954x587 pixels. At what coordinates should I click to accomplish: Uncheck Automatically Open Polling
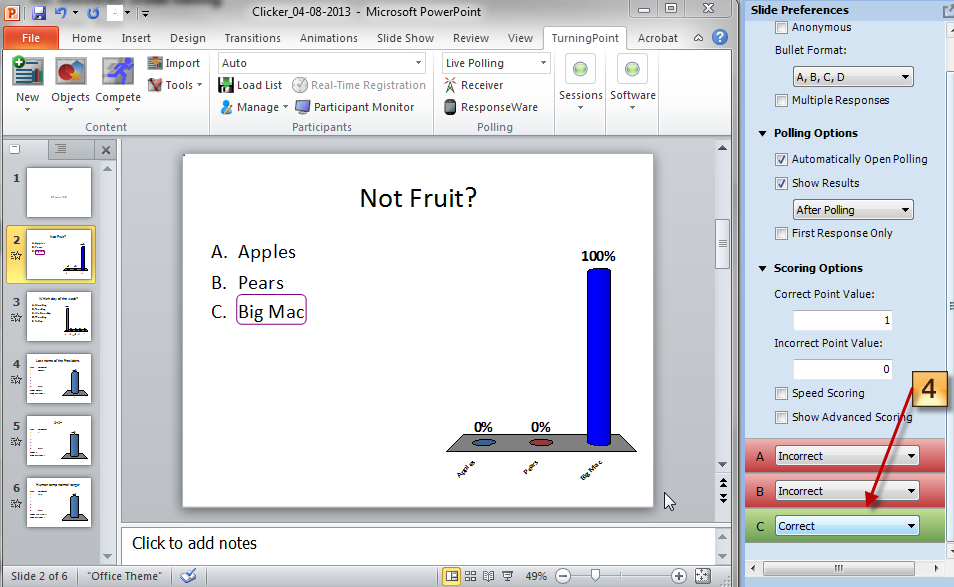pyautogui.click(x=781, y=159)
